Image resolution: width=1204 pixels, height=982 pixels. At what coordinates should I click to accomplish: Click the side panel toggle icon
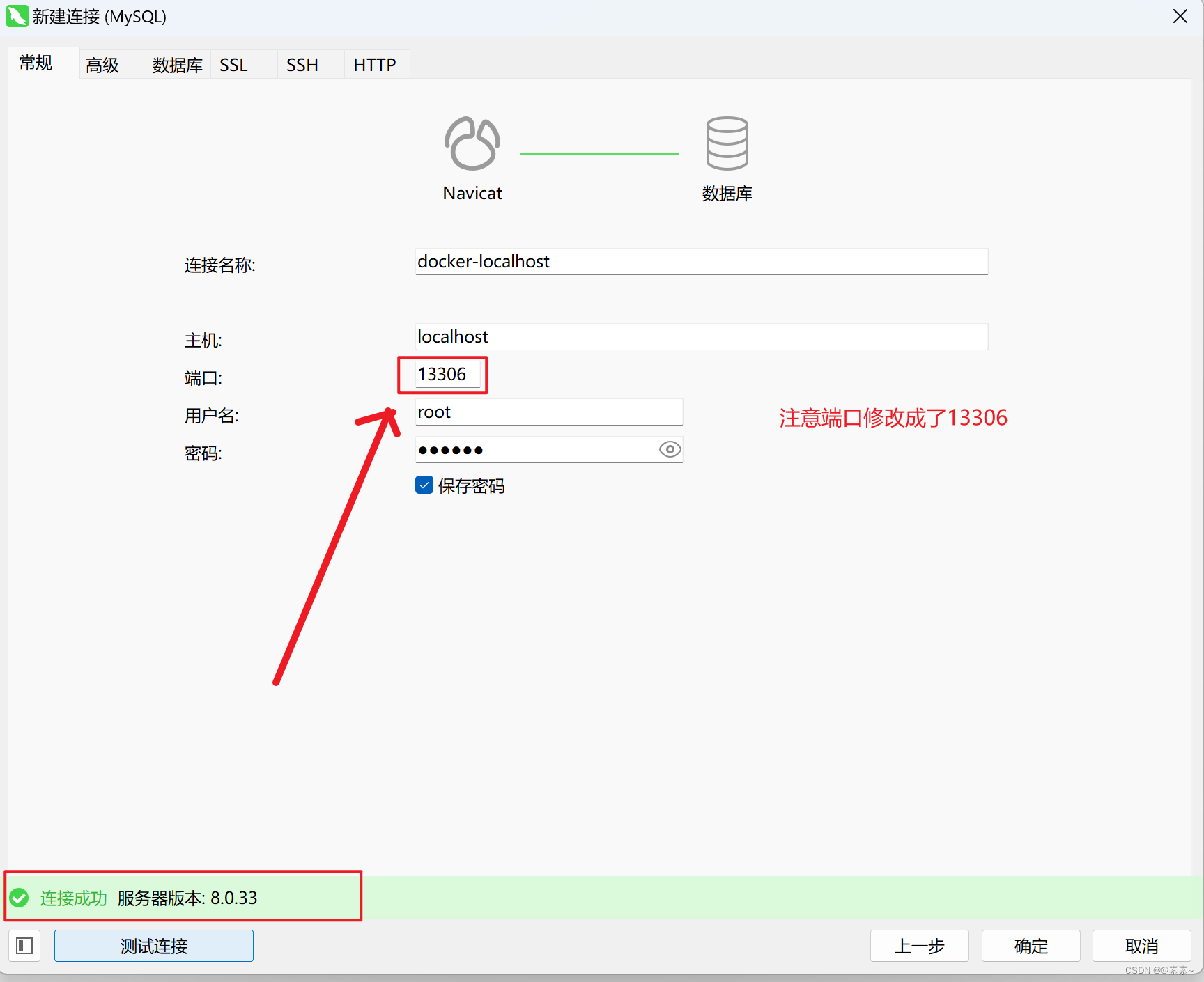click(x=24, y=946)
